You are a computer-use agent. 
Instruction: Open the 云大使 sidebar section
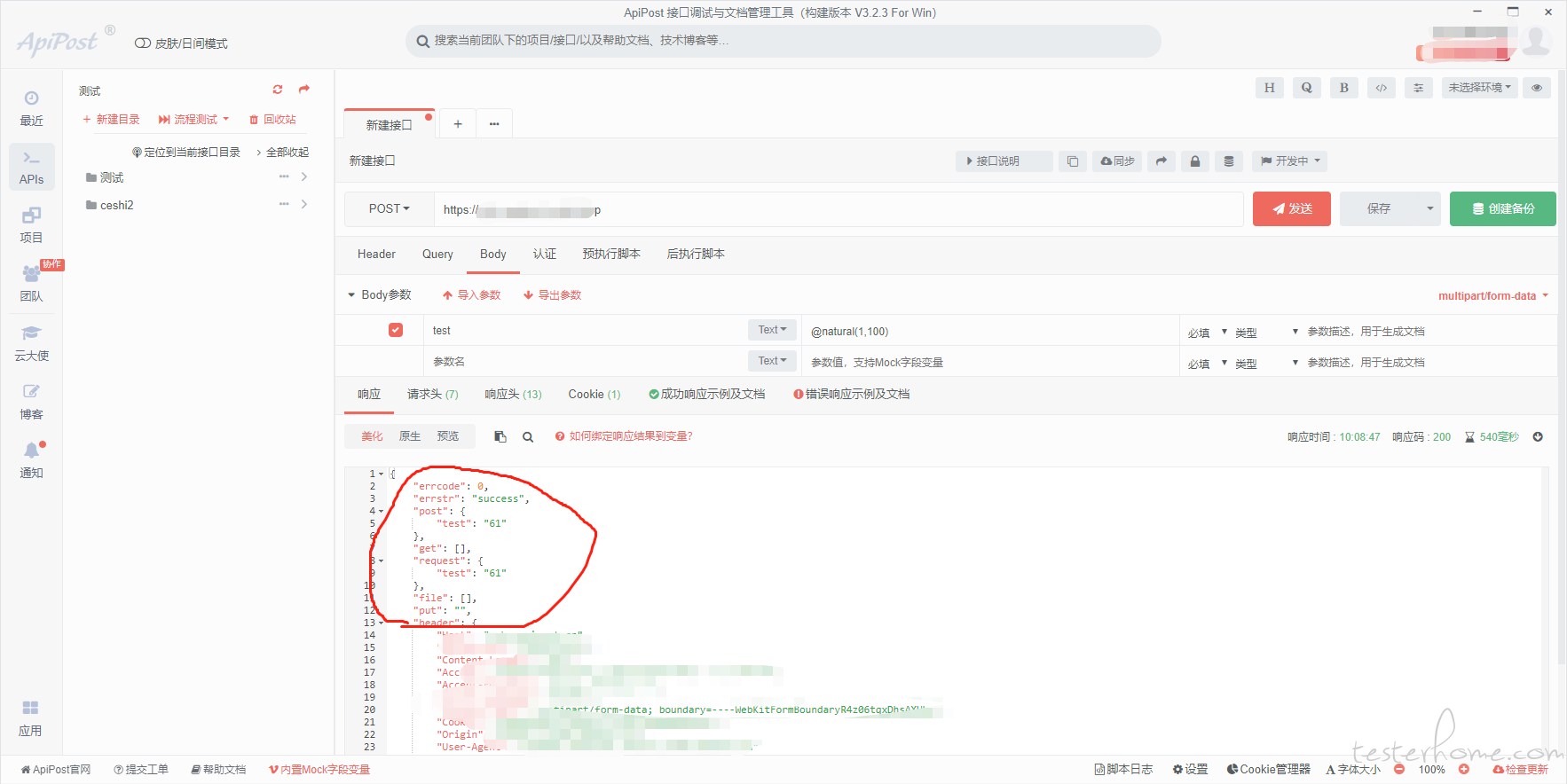(31, 343)
